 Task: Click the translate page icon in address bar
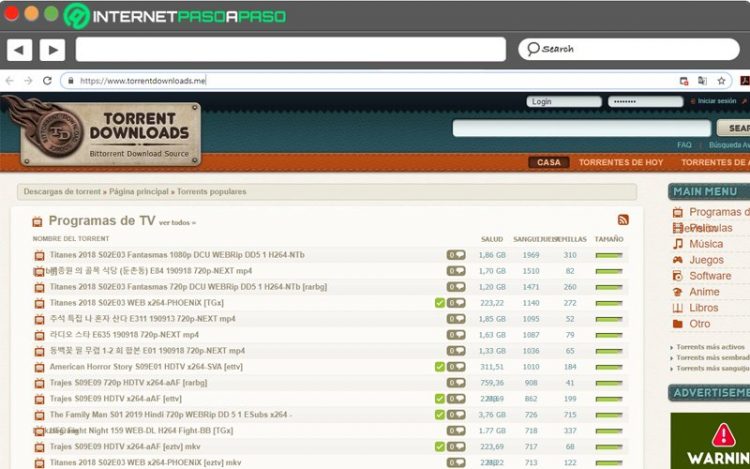click(702, 81)
